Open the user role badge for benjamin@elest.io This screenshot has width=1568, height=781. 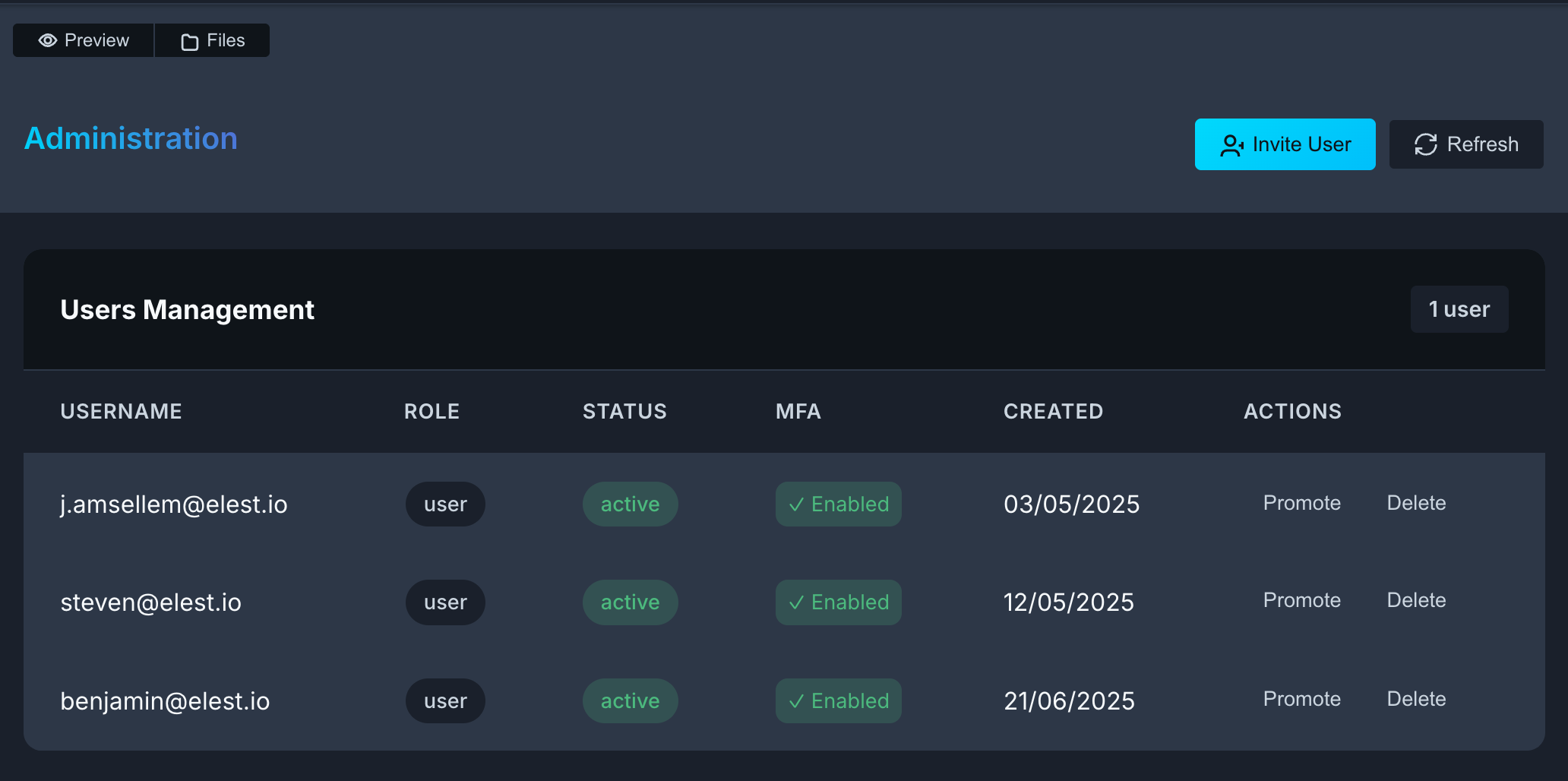(x=445, y=700)
